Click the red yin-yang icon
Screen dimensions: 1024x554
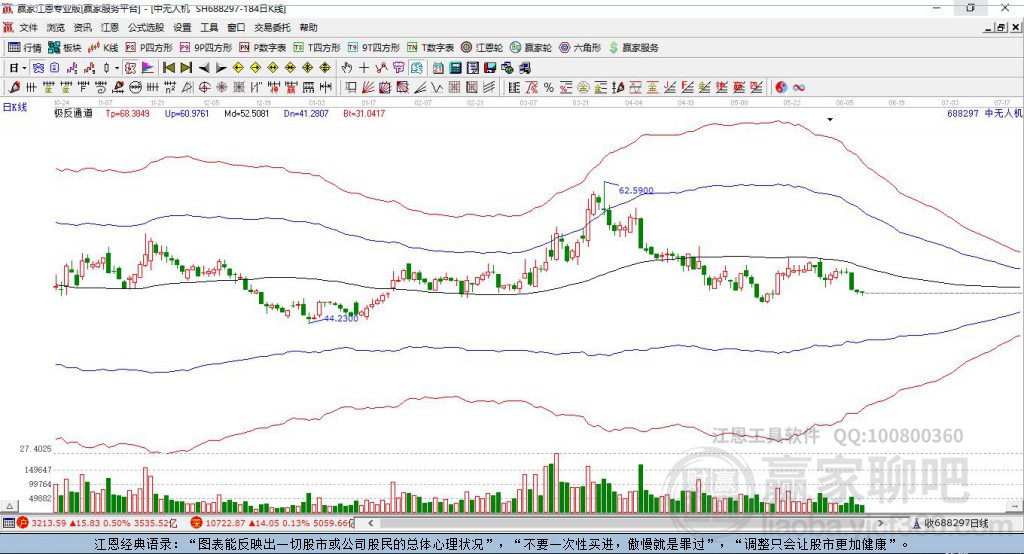(781, 87)
